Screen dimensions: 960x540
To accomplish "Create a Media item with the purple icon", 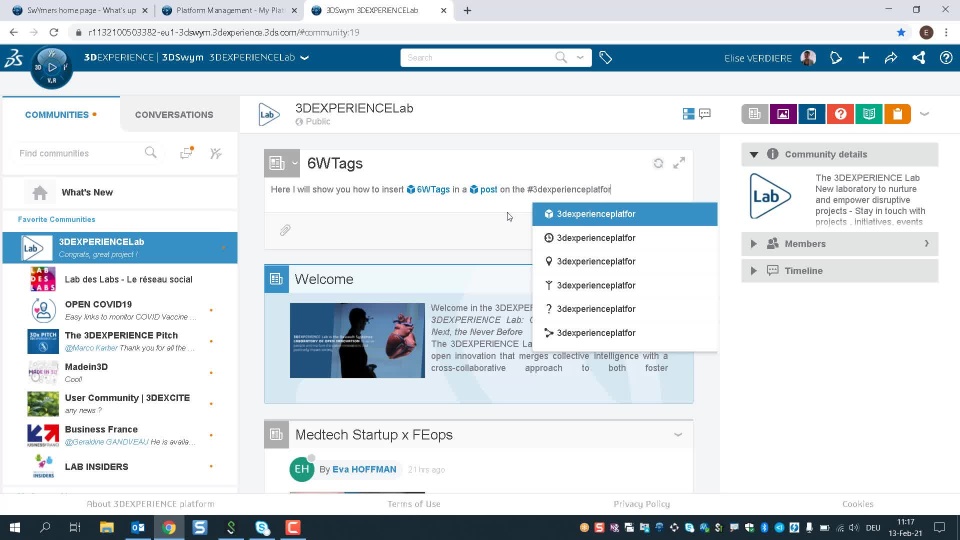I will coord(783,114).
